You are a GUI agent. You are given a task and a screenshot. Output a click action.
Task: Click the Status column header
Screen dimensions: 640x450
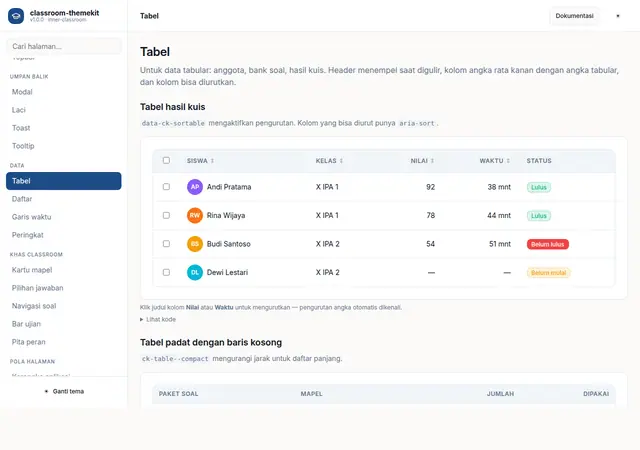pos(539,161)
